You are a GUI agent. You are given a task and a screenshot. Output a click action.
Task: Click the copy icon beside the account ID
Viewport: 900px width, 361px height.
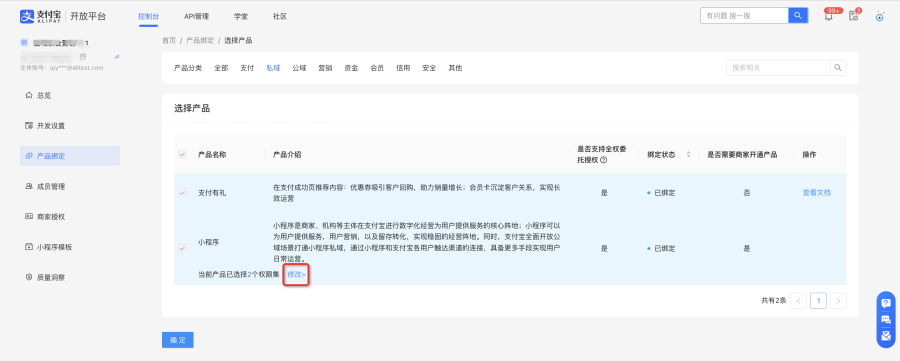point(83,57)
